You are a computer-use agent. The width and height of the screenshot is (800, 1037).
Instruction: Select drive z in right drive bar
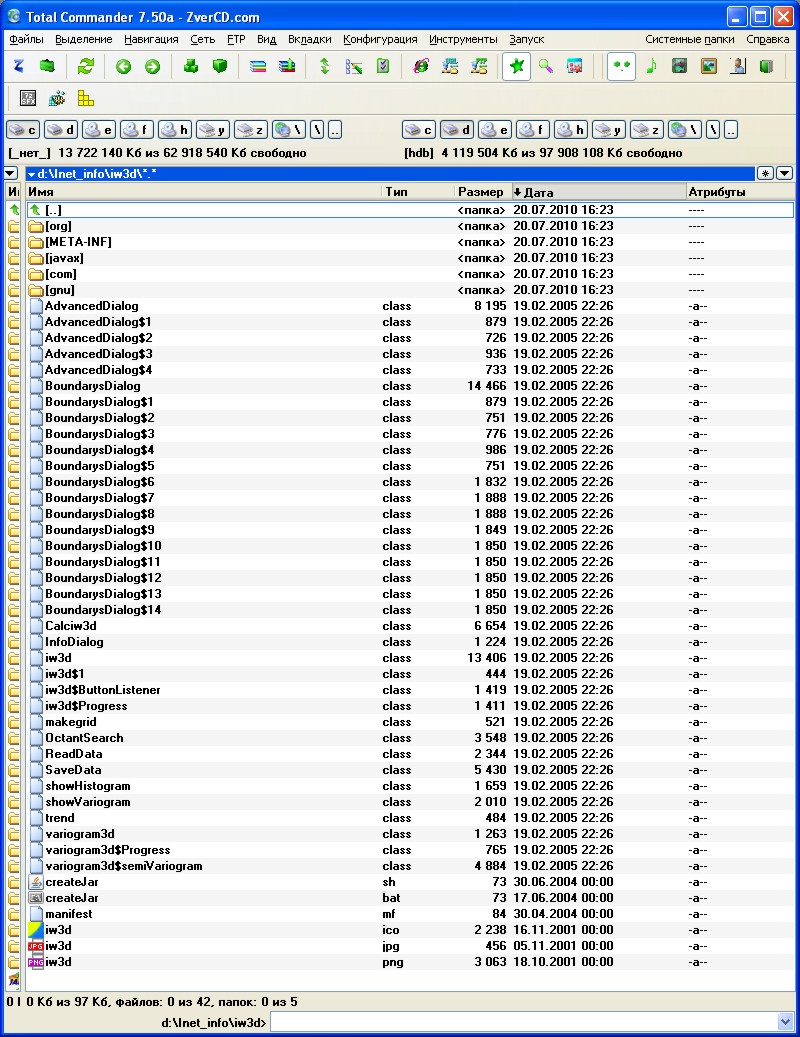click(x=647, y=130)
